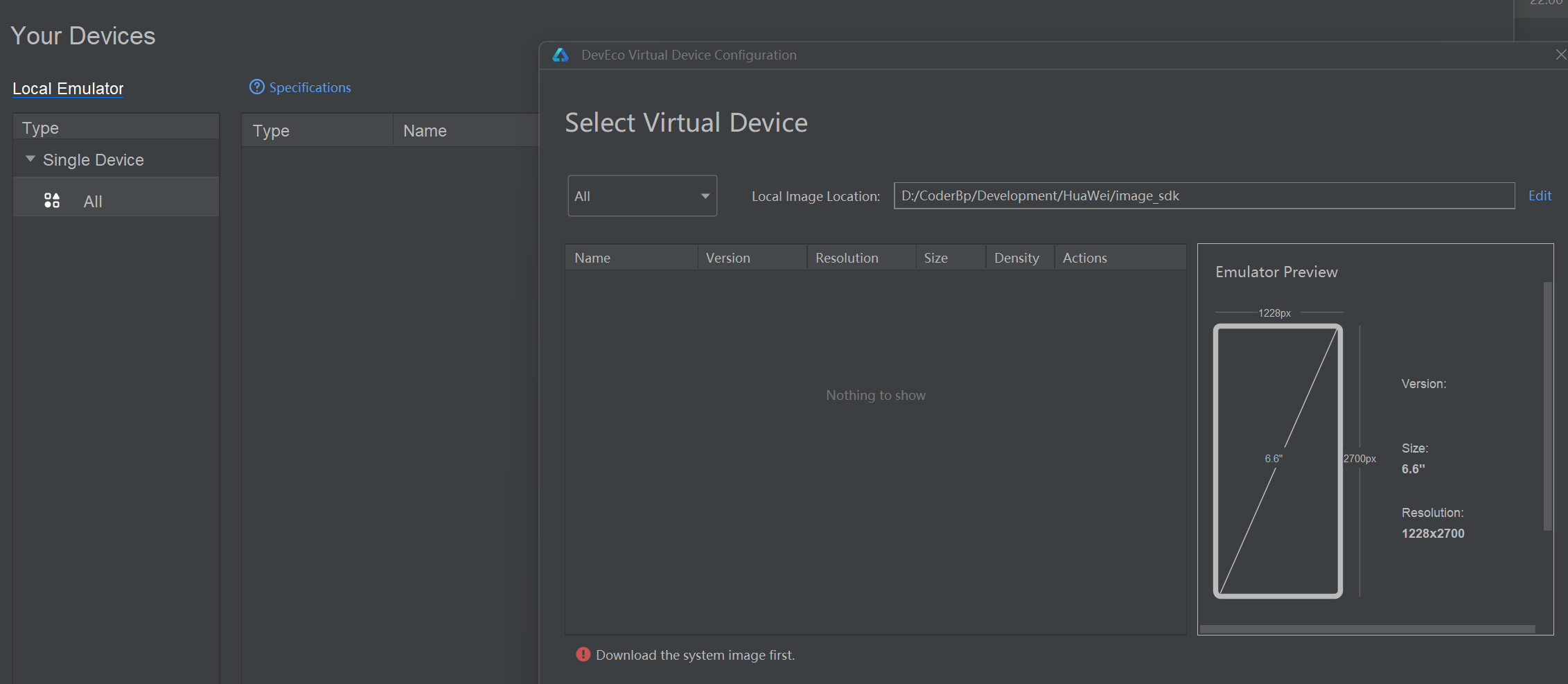Click the All category grid icon
The image size is (1568, 684).
52,201
